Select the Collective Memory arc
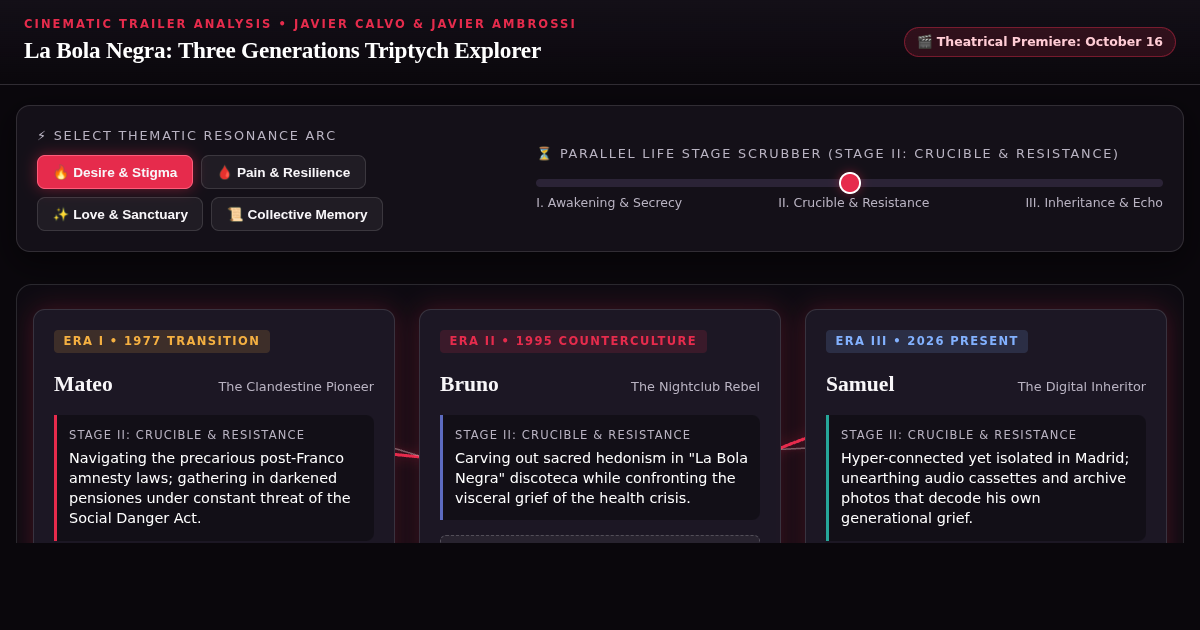 [x=297, y=214]
